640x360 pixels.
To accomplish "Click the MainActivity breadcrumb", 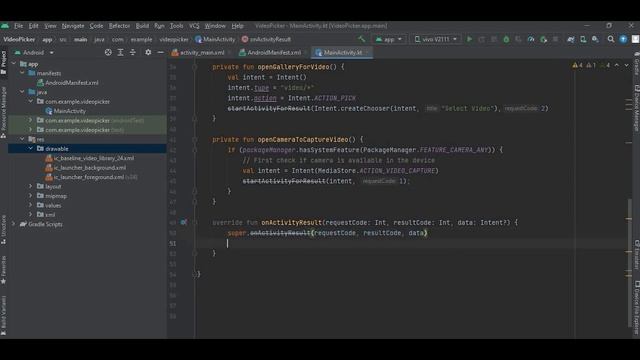I will click(215, 40).
